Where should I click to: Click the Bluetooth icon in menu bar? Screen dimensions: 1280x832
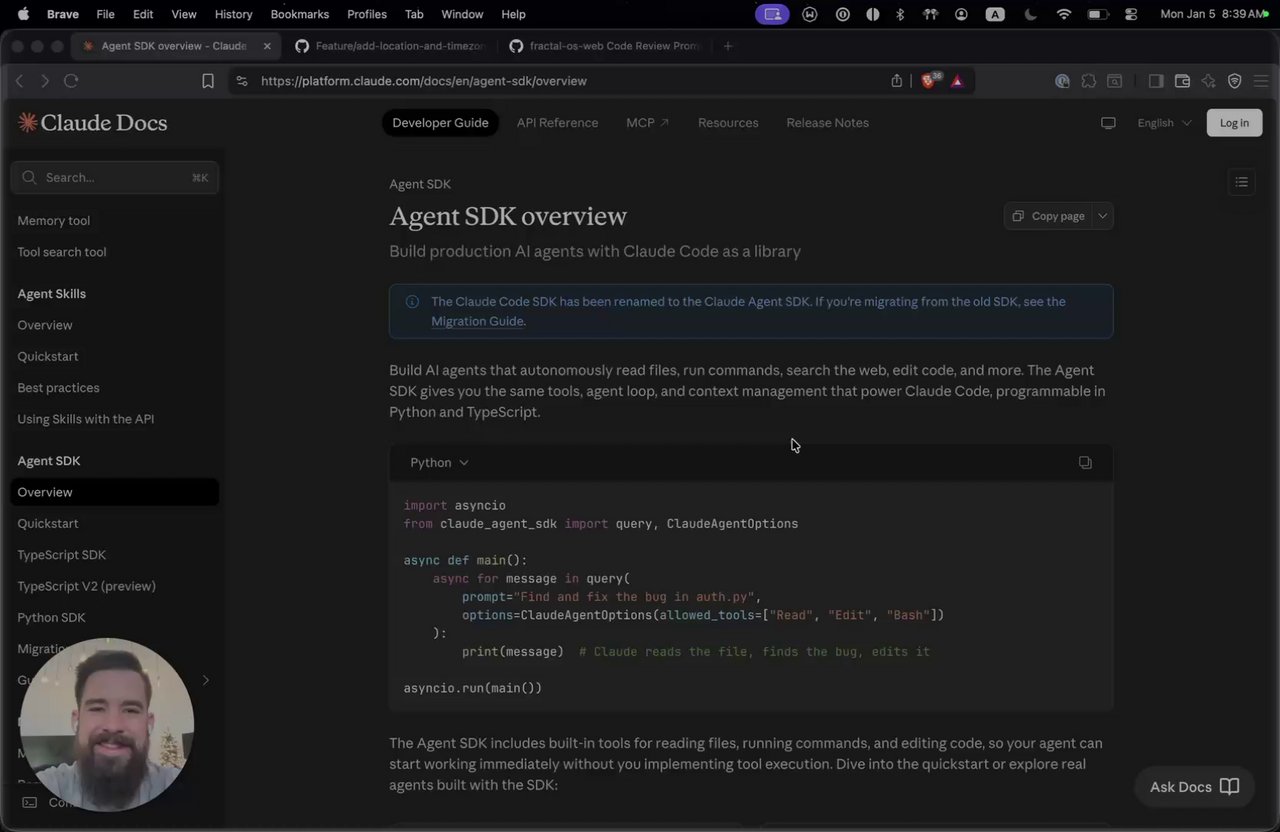(900, 14)
